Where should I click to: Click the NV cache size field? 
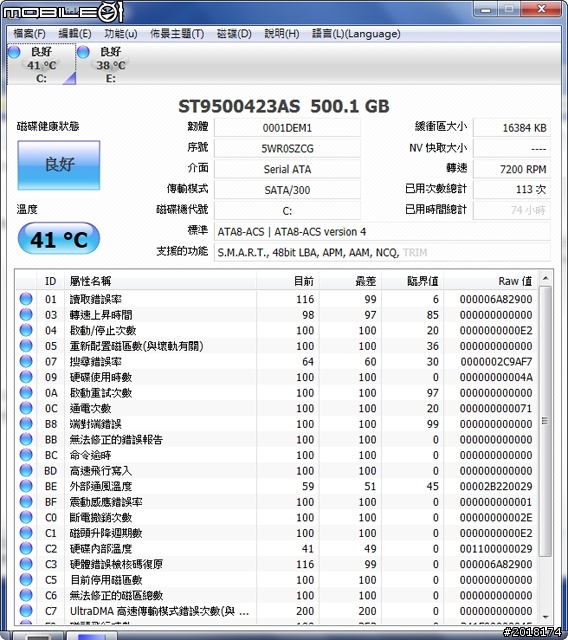(512, 149)
